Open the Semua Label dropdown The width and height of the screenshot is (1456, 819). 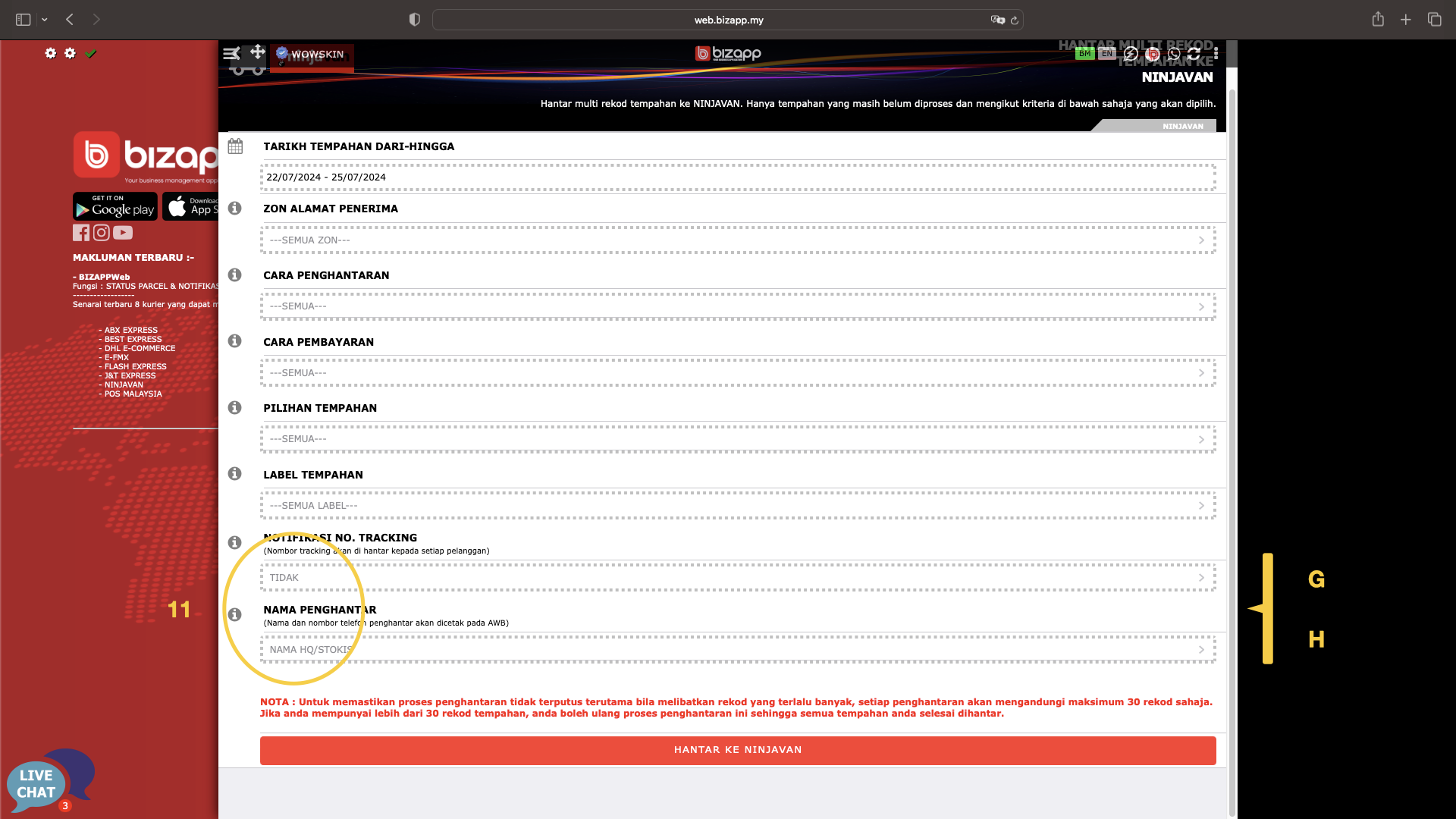pyautogui.click(x=738, y=506)
